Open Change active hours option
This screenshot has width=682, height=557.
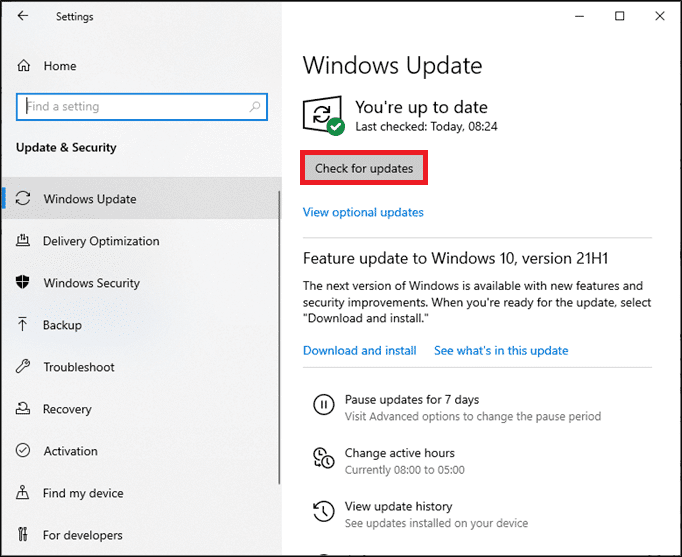pyautogui.click(x=399, y=453)
